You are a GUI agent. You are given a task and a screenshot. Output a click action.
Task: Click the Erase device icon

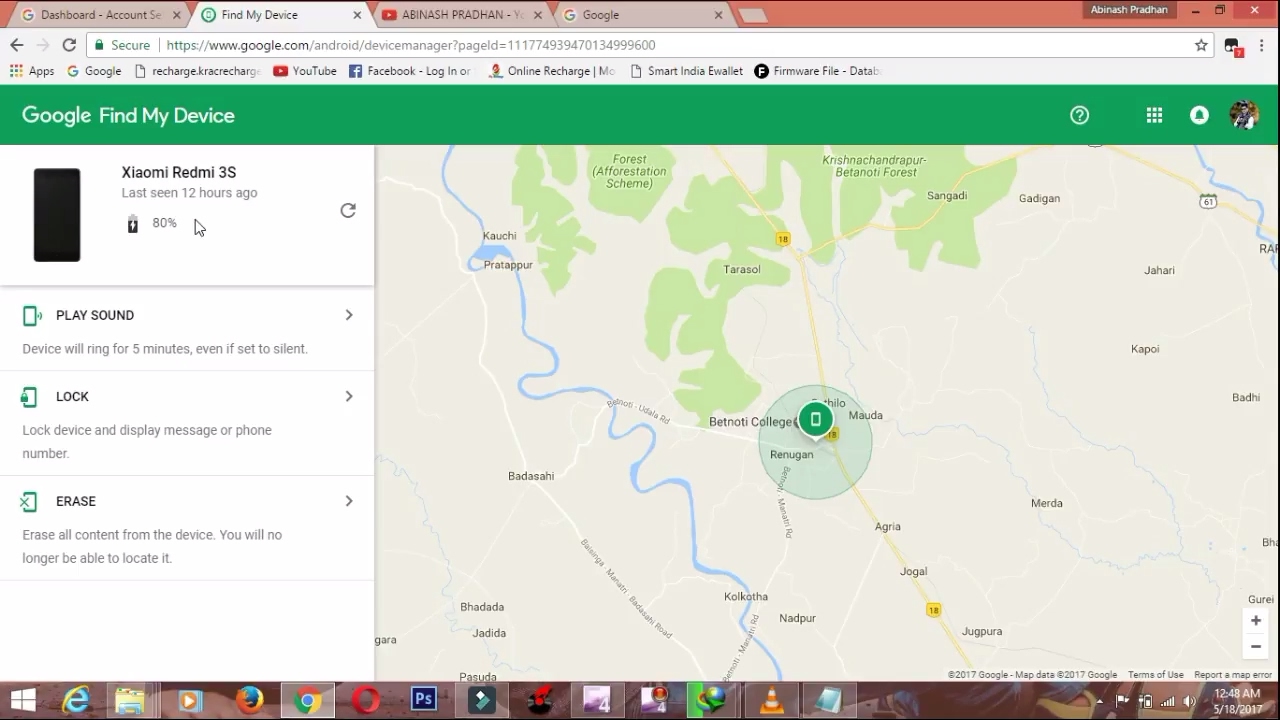pyautogui.click(x=29, y=501)
